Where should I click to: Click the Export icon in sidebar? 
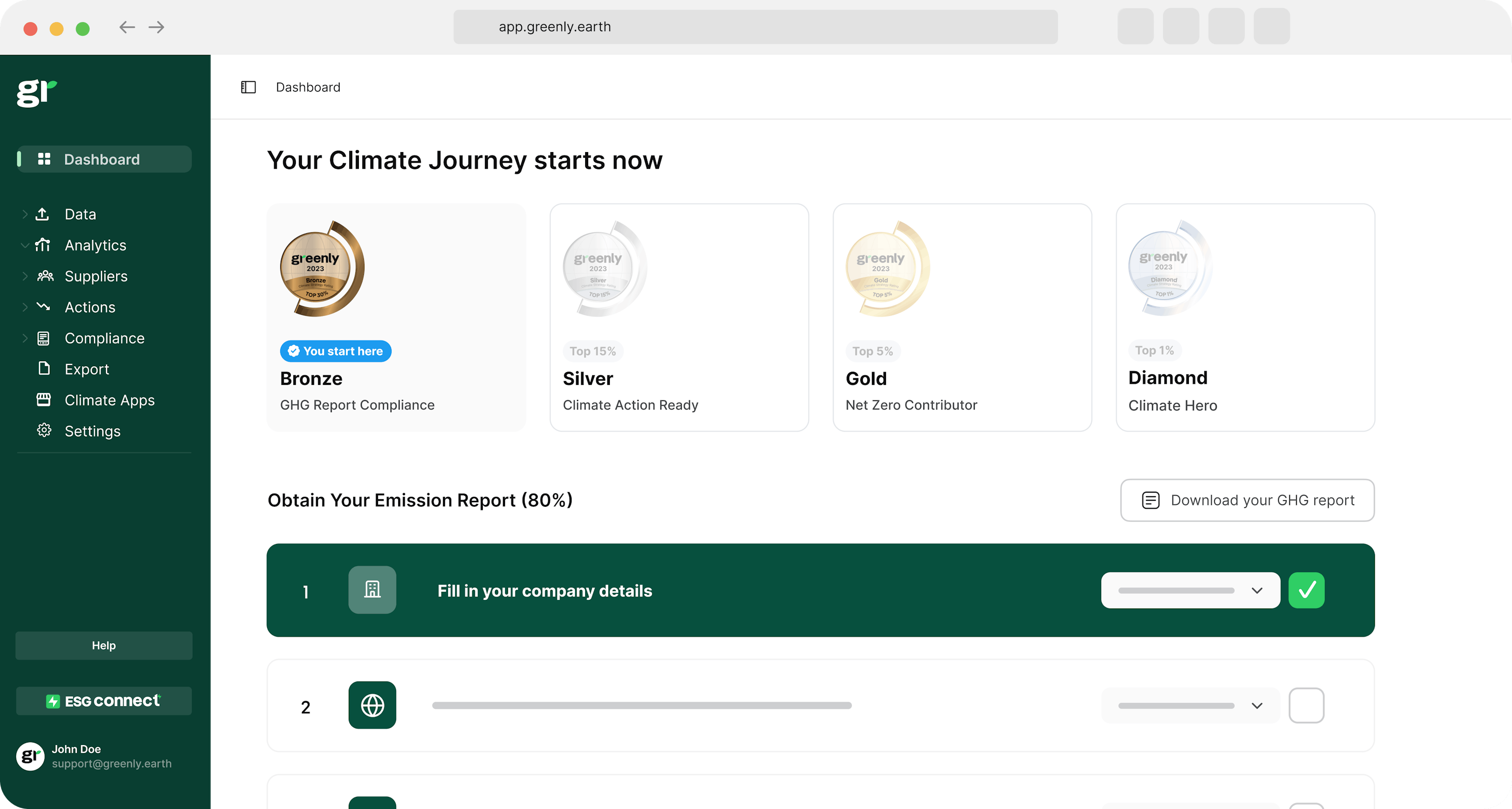[44, 369]
